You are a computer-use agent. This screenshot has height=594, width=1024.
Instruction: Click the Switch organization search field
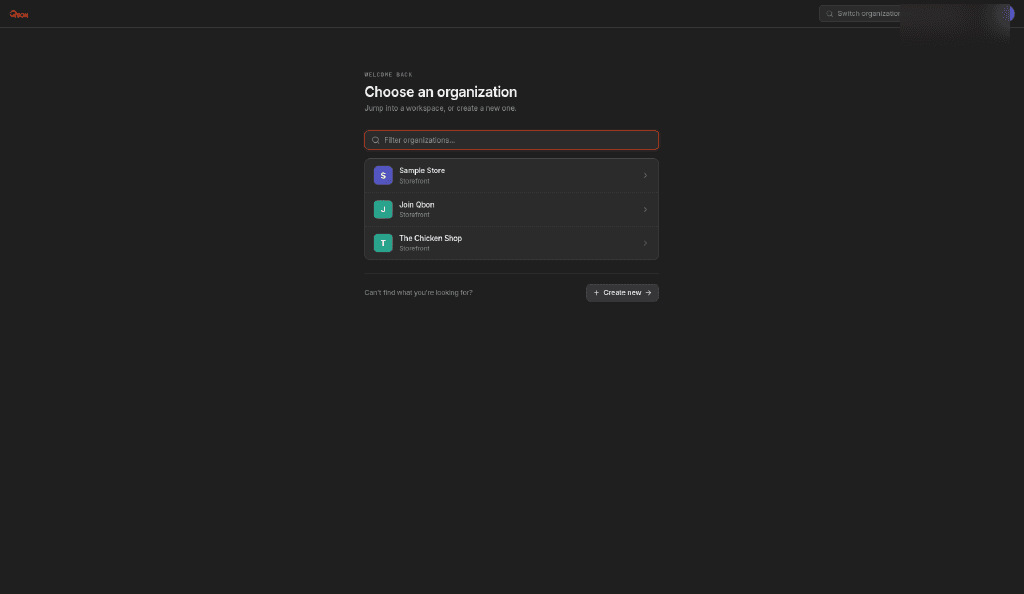point(860,14)
